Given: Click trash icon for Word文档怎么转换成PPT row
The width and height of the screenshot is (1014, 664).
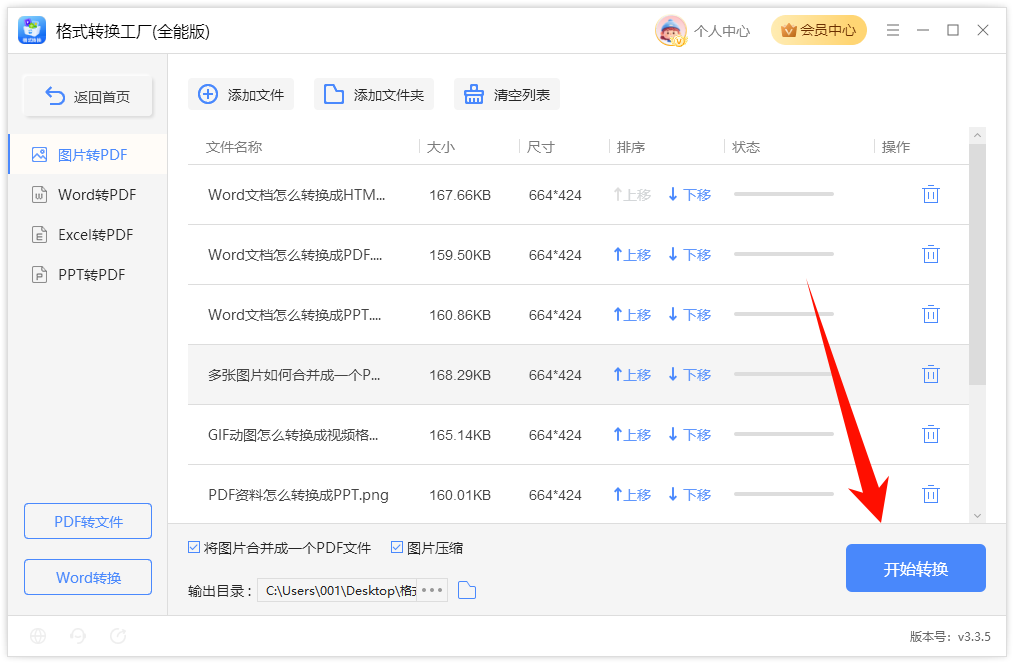Looking at the screenshot, I should pos(931,314).
